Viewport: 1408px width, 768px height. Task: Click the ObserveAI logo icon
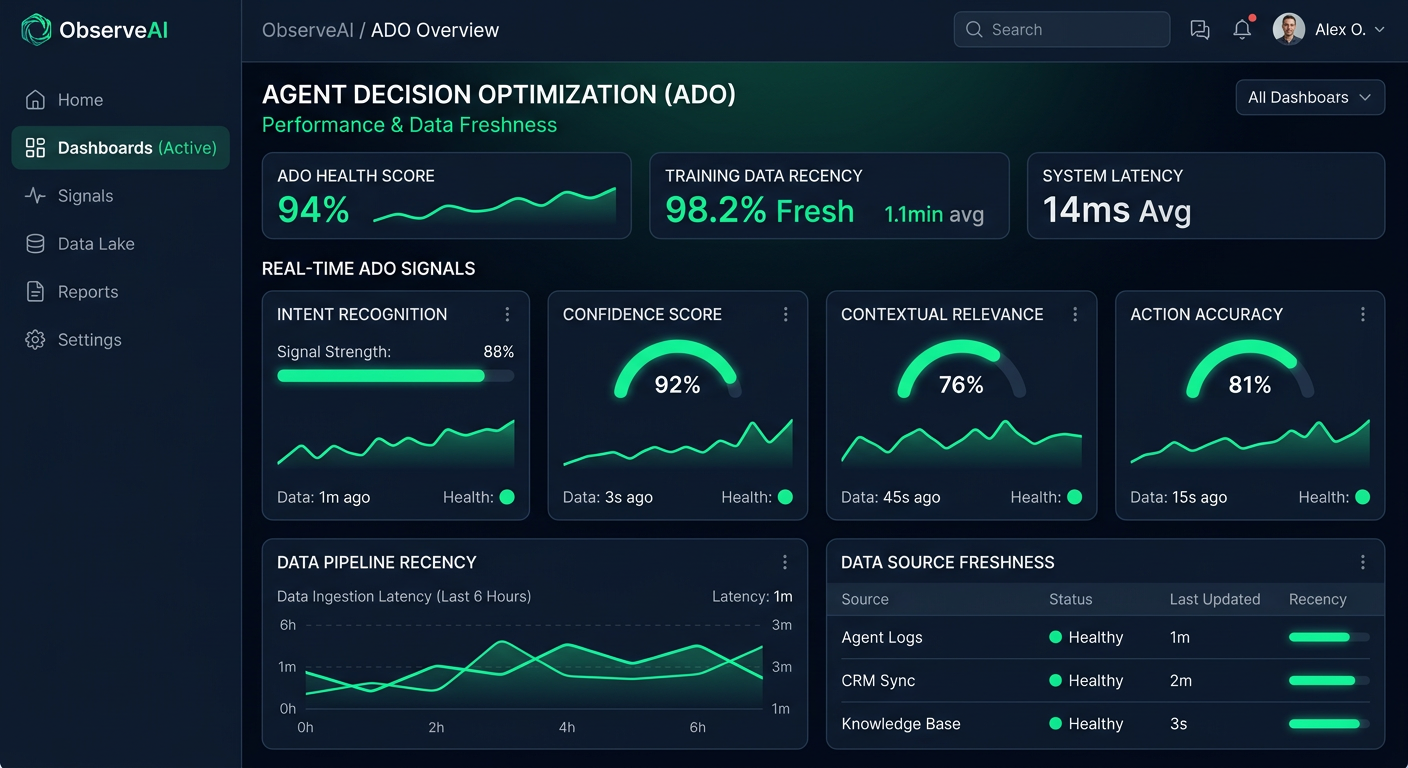tap(35, 30)
